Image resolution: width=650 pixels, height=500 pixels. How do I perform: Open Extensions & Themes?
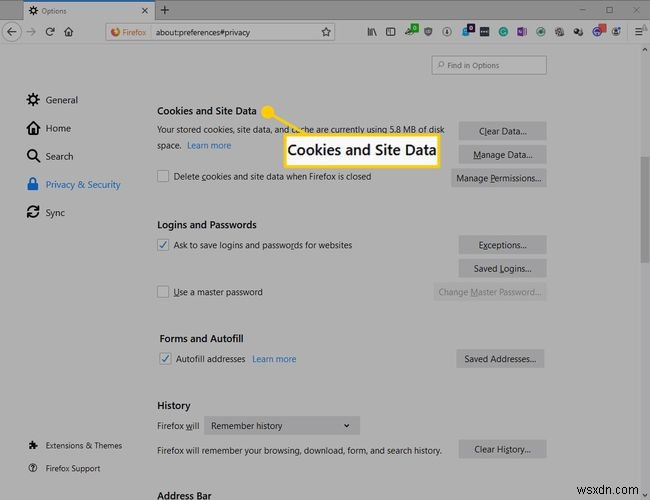point(75,446)
